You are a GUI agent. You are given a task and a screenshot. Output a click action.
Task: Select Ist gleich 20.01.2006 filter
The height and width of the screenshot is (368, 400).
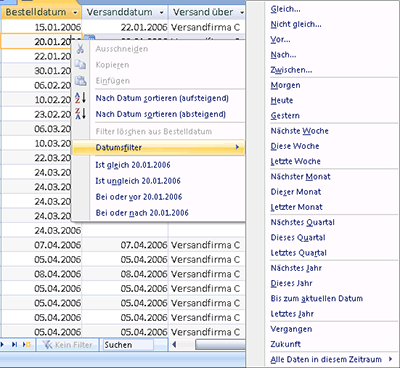tap(133, 165)
